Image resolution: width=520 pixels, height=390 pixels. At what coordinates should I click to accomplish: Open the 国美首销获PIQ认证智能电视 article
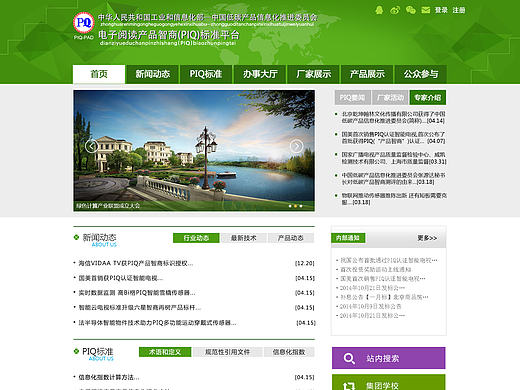click(x=121, y=278)
